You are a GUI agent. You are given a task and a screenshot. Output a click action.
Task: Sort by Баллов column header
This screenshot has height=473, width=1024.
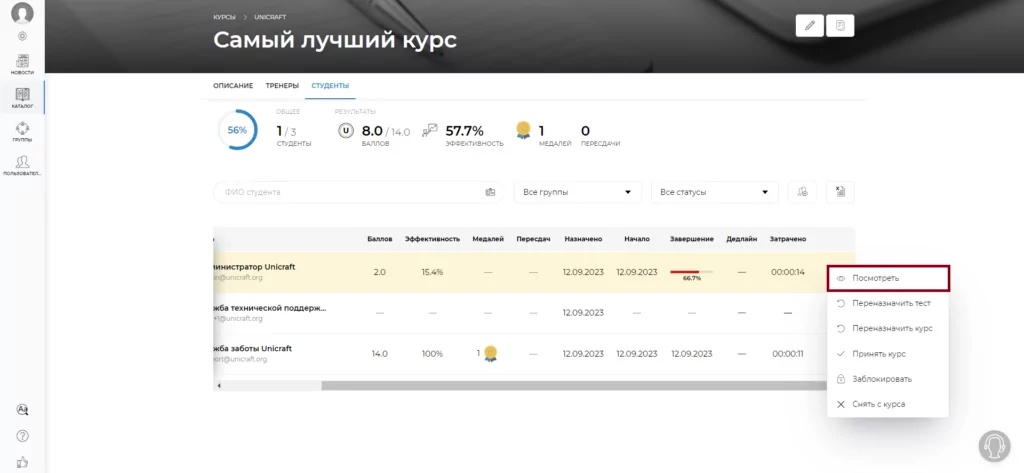(379, 239)
